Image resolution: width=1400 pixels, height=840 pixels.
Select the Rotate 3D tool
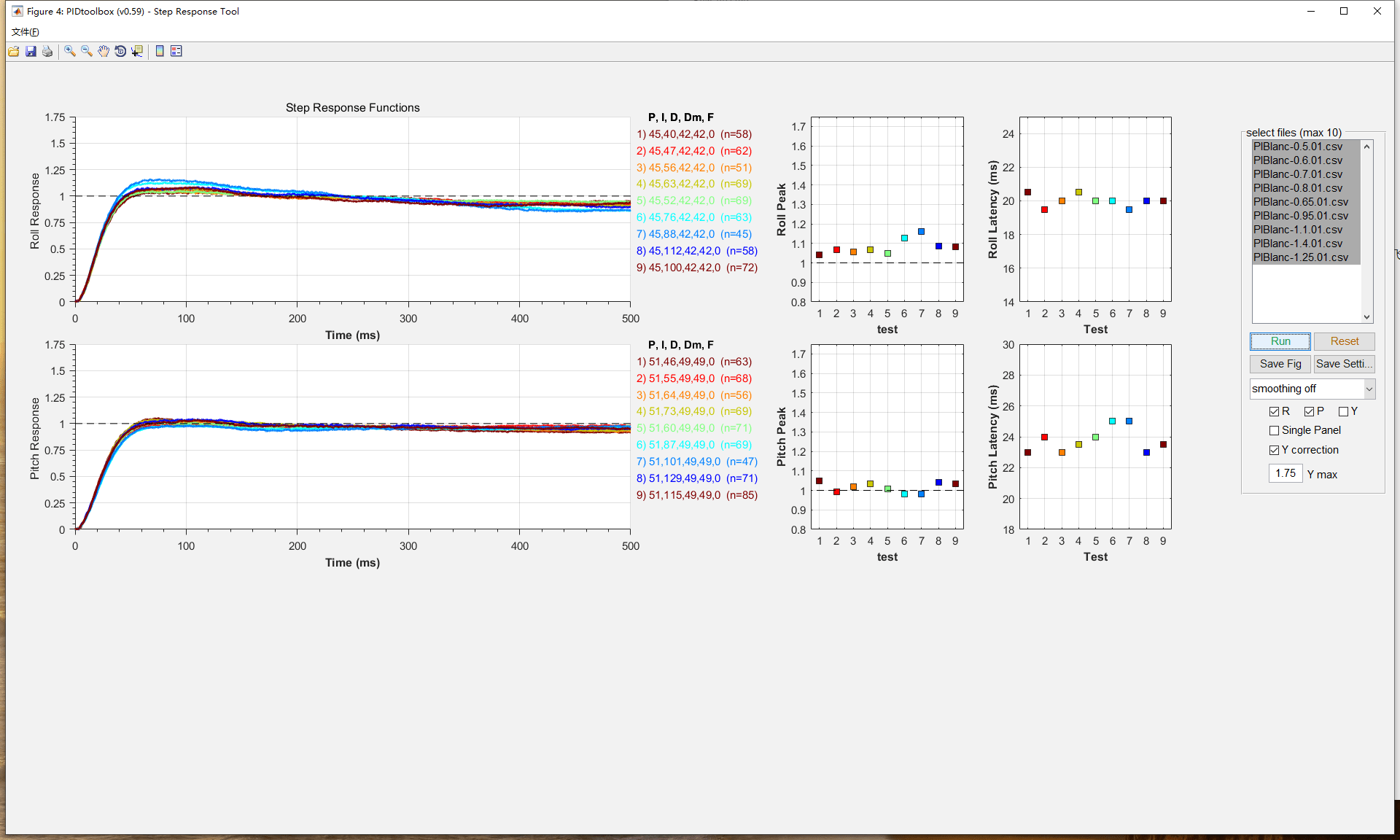click(120, 51)
